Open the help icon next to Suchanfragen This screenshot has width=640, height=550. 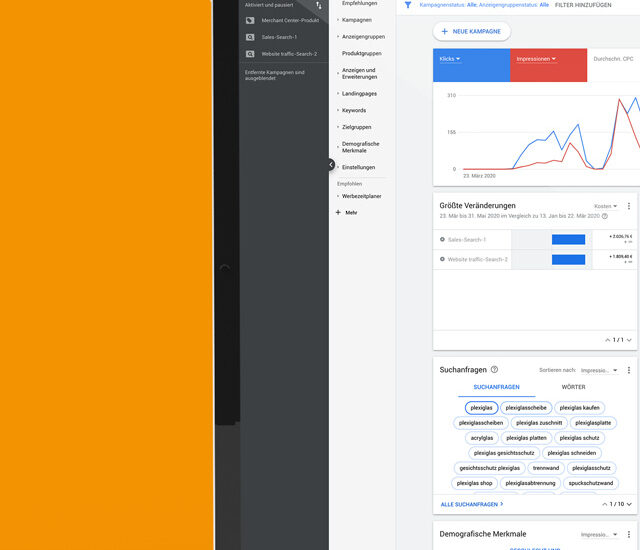(x=494, y=369)
